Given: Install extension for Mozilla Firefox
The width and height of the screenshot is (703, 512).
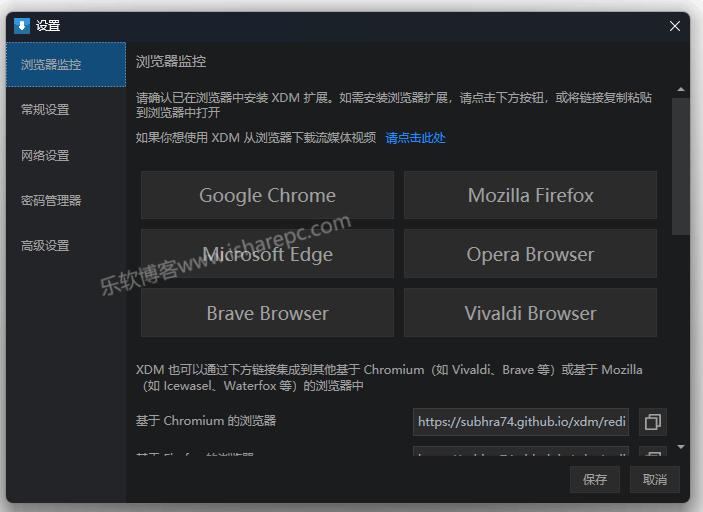Looking at the screenshot, I should click(530, 195).
